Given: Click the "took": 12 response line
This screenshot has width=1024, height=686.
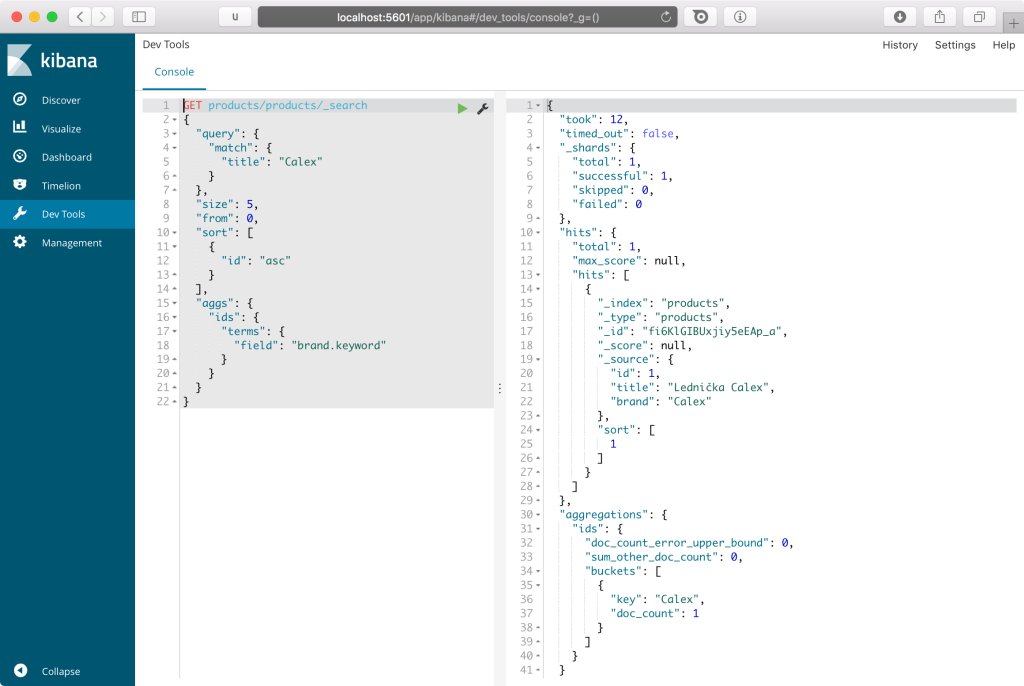Looking at the screenshot, I should pyautogui.click(x=594, y=120).
